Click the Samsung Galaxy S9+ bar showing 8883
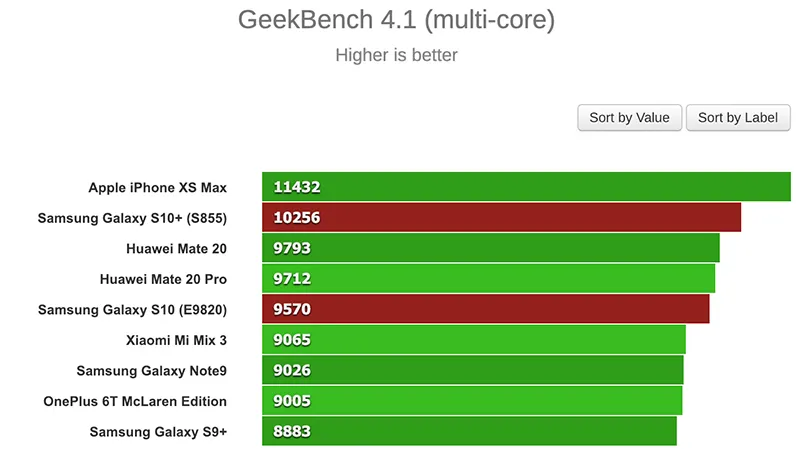800x449 pixels. (x=469, y=432)
